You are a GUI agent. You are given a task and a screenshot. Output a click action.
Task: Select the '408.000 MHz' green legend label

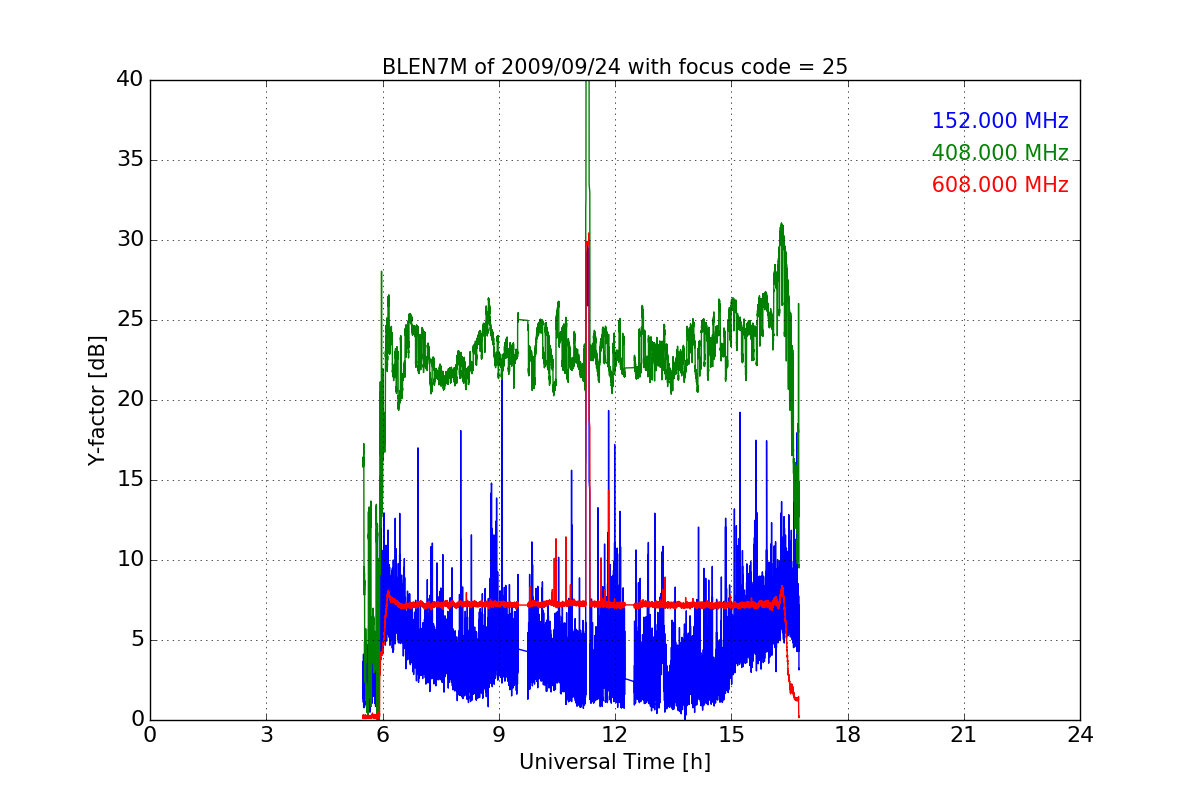click(1000, 153)
